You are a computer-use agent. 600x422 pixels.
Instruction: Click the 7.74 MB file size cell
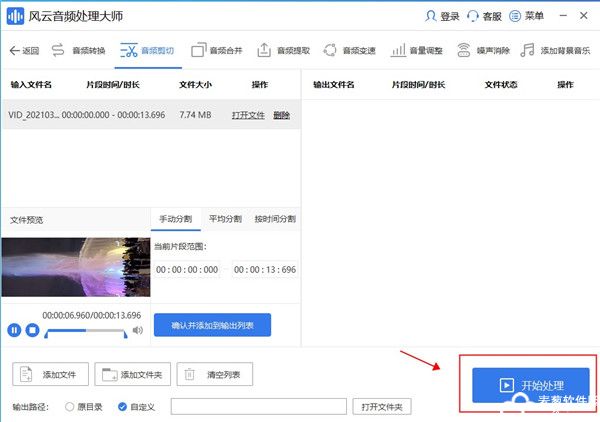(195, 115)
